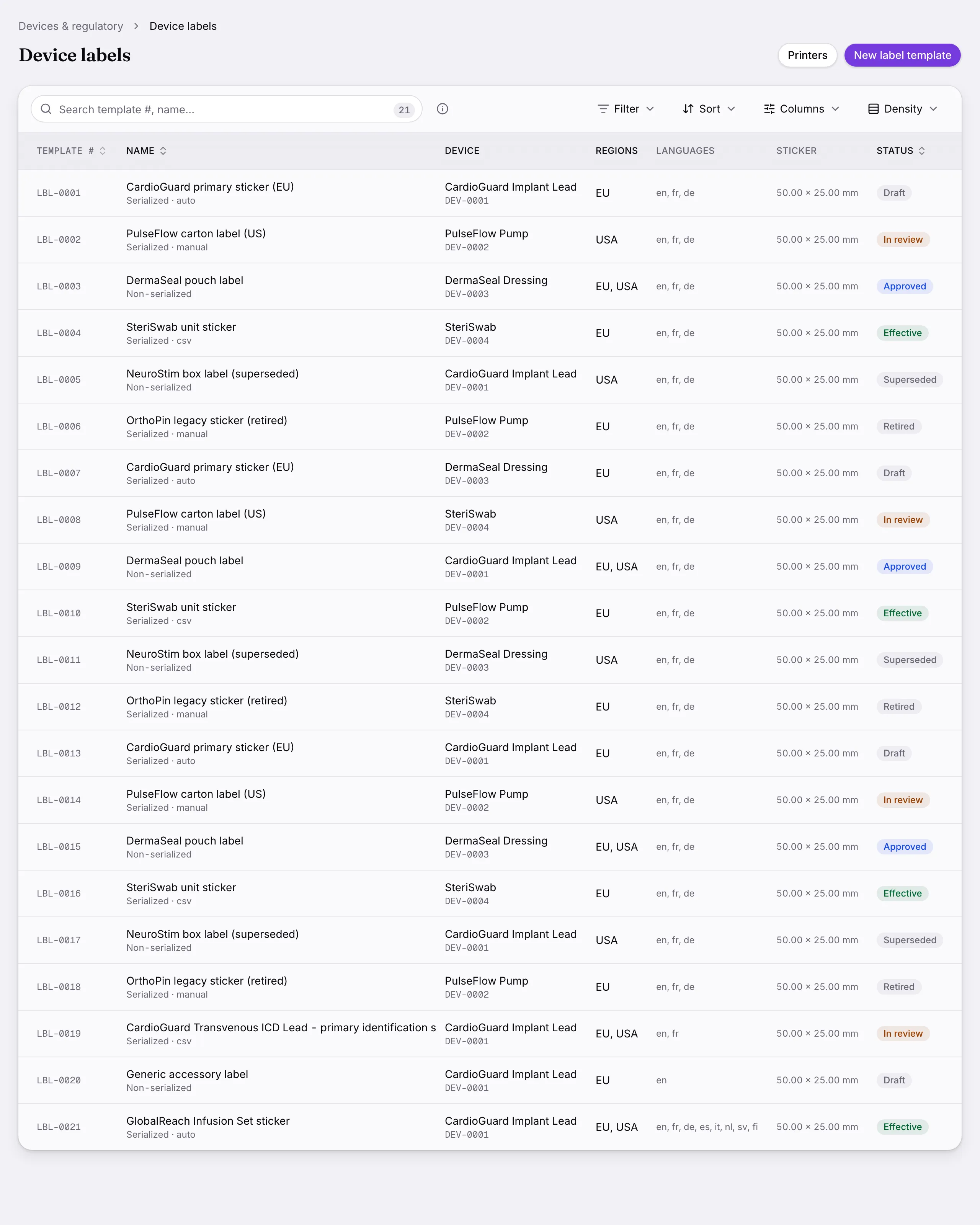Screen dimensions: 980x1225
Task: Open the Density dropdown
Action: 903,108
